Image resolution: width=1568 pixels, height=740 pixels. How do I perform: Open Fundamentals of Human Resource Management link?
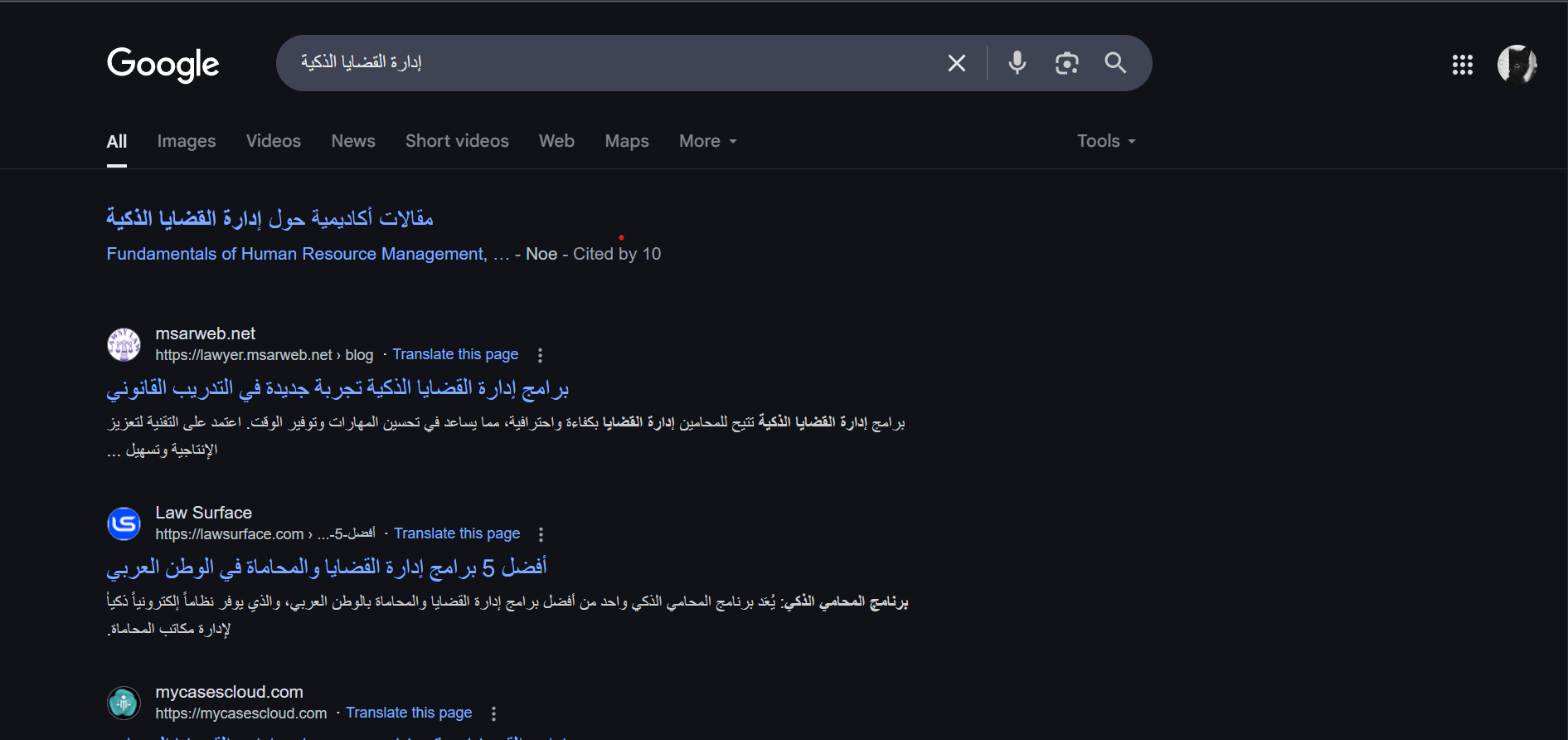308,254
